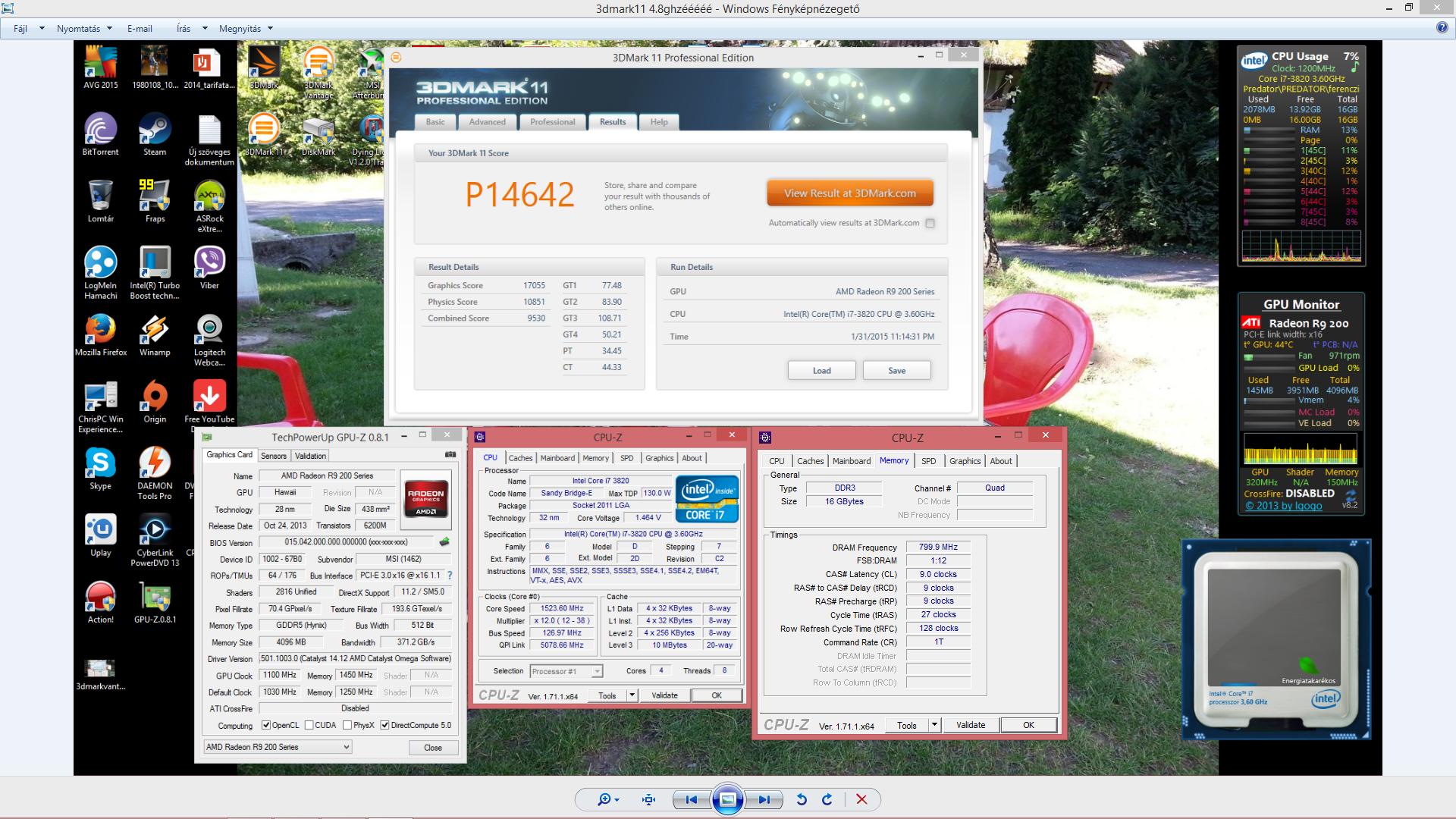Rotate the image counterclockwise
This screenshot has width=1456, height=819.
(x=802, y=799)
